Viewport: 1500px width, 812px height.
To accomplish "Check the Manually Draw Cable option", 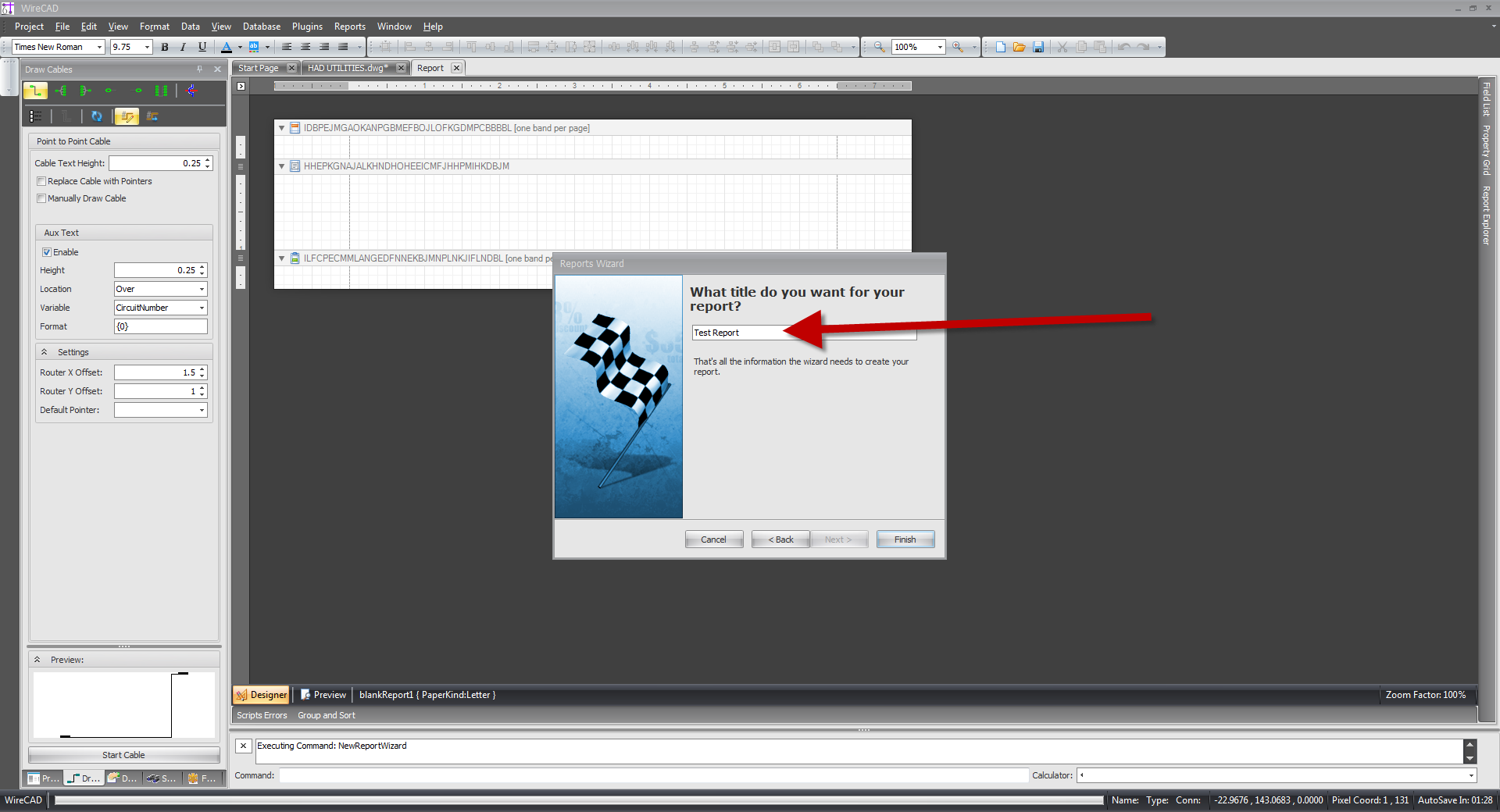I will (x=41, y=198).
